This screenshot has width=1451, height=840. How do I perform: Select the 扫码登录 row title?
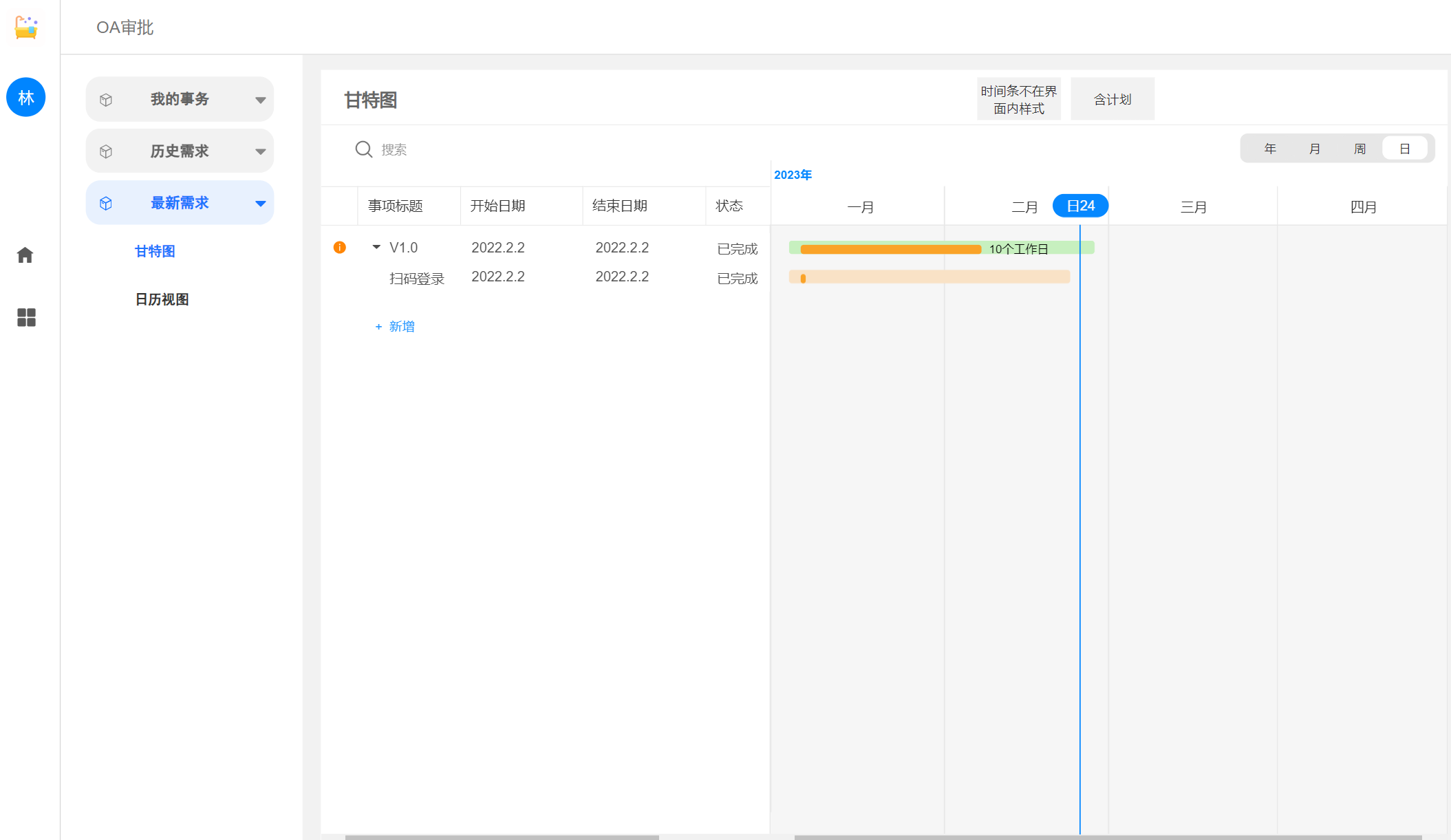(417, 279)
